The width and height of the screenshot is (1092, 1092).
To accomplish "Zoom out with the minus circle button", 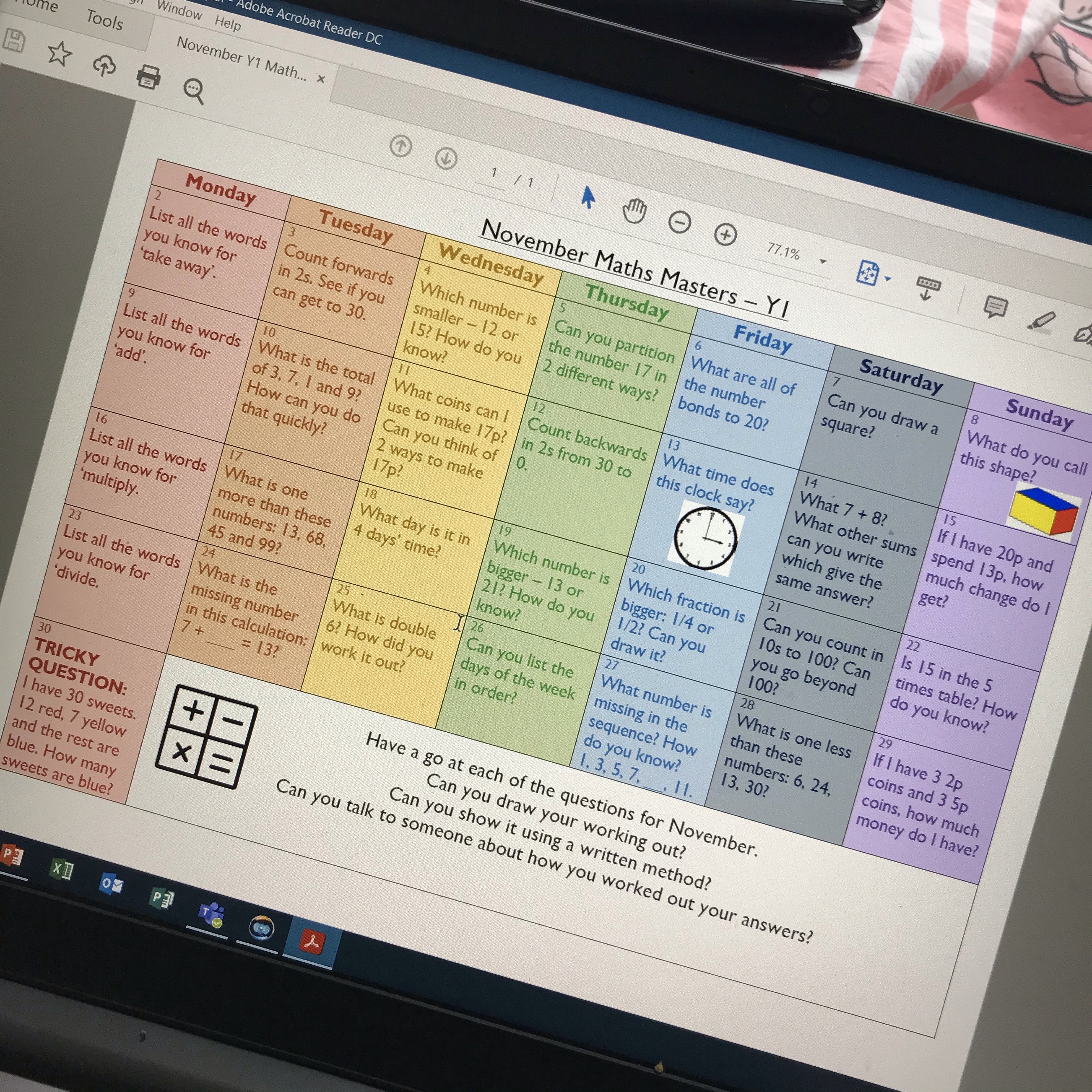I will tap(679, 222).
